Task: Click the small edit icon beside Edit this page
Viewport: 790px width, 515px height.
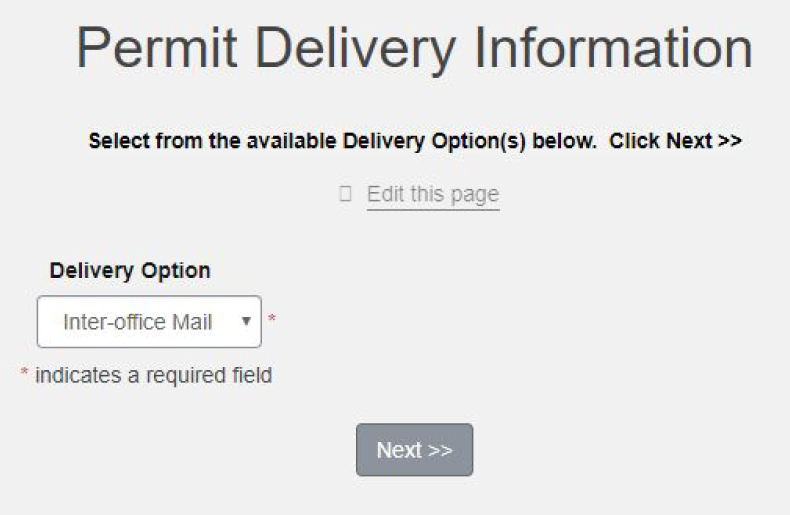Action: (x=346, y=194)
